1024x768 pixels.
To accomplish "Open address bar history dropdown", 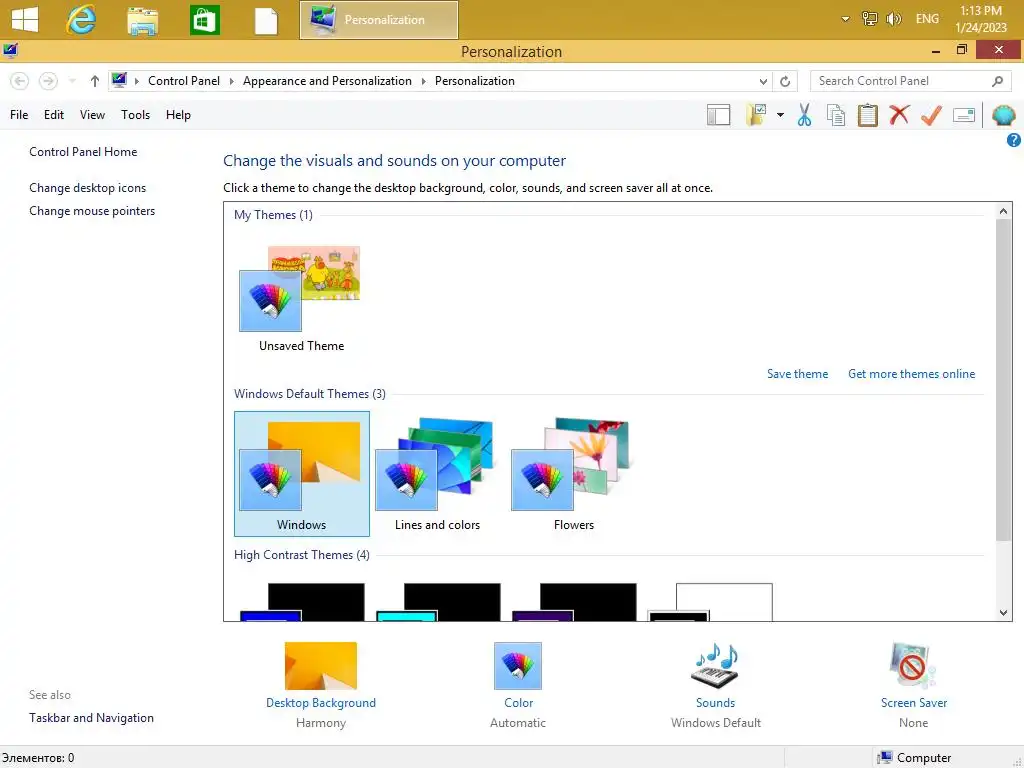I will (x=763, y=82).
